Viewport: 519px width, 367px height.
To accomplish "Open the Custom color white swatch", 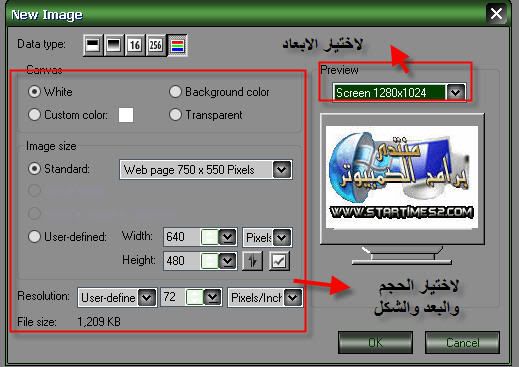I will 126,115.
